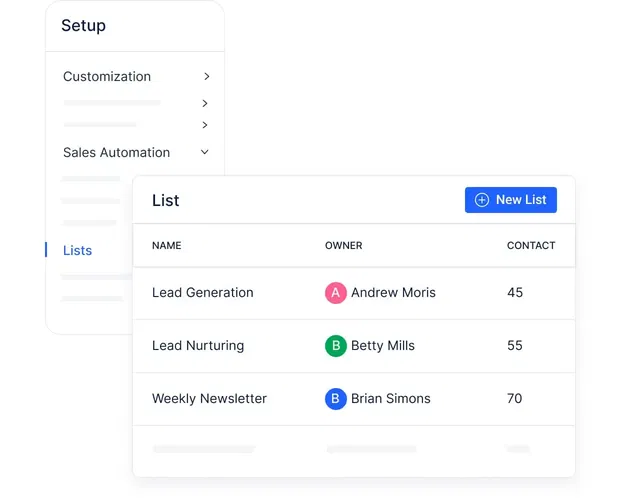Click contact count 55
This screenshot has width=620, height=500.
click(515, 346)
